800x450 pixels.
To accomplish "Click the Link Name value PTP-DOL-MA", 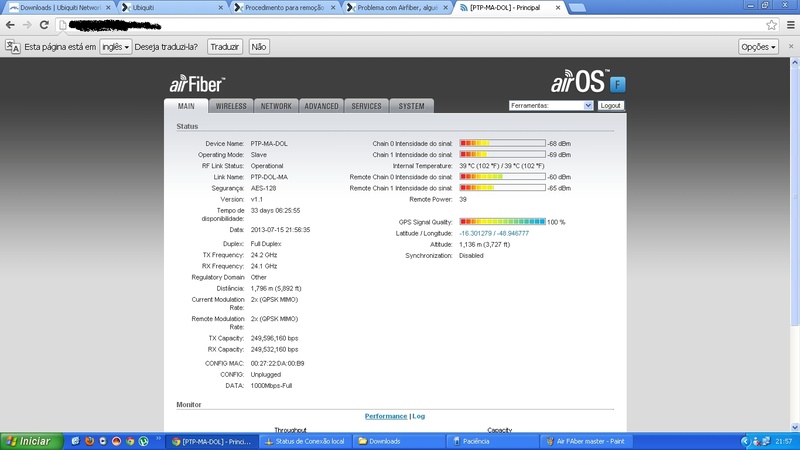I will click(x=269, y=177).
